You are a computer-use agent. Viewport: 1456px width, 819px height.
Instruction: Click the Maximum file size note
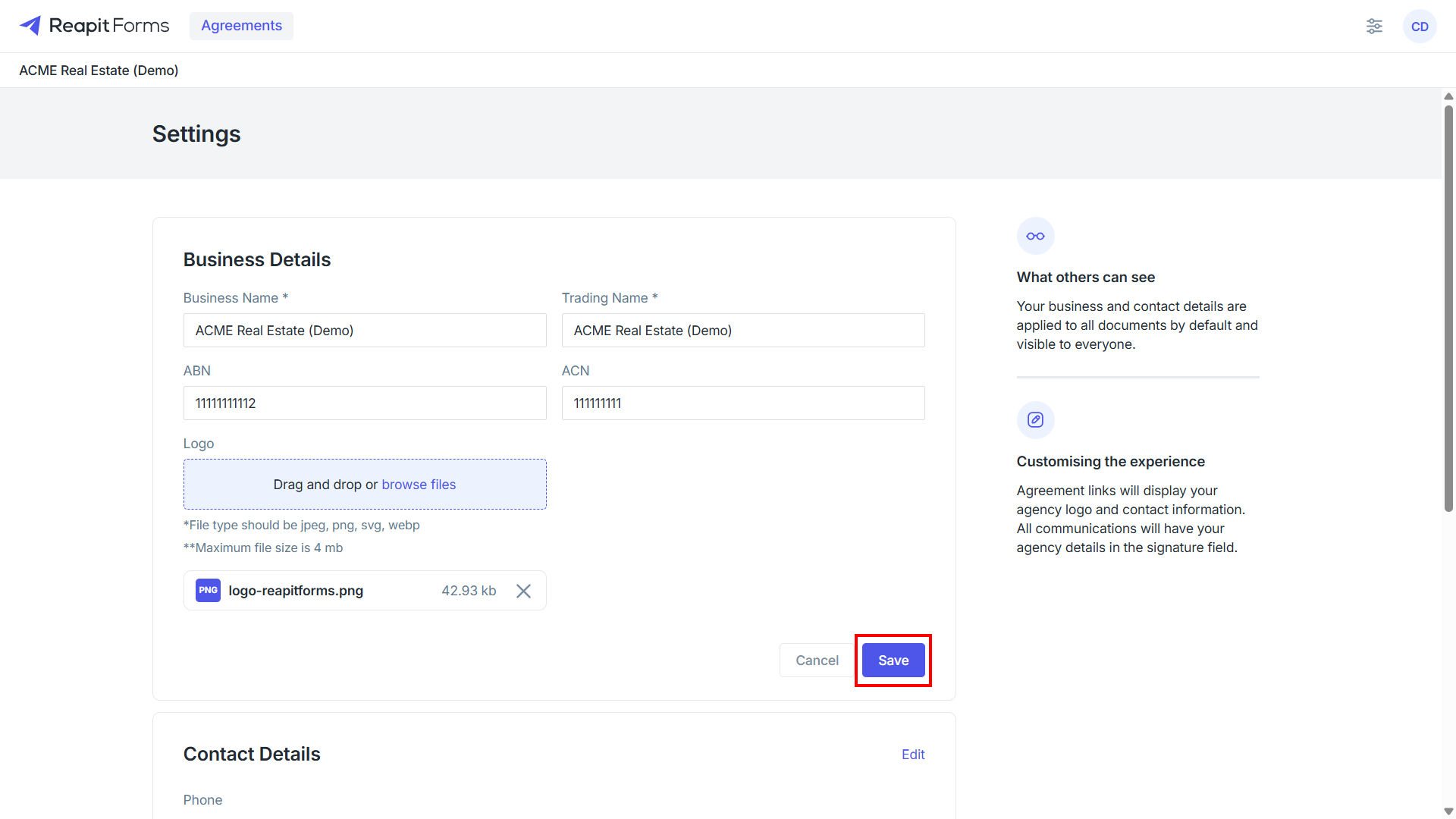263,548
